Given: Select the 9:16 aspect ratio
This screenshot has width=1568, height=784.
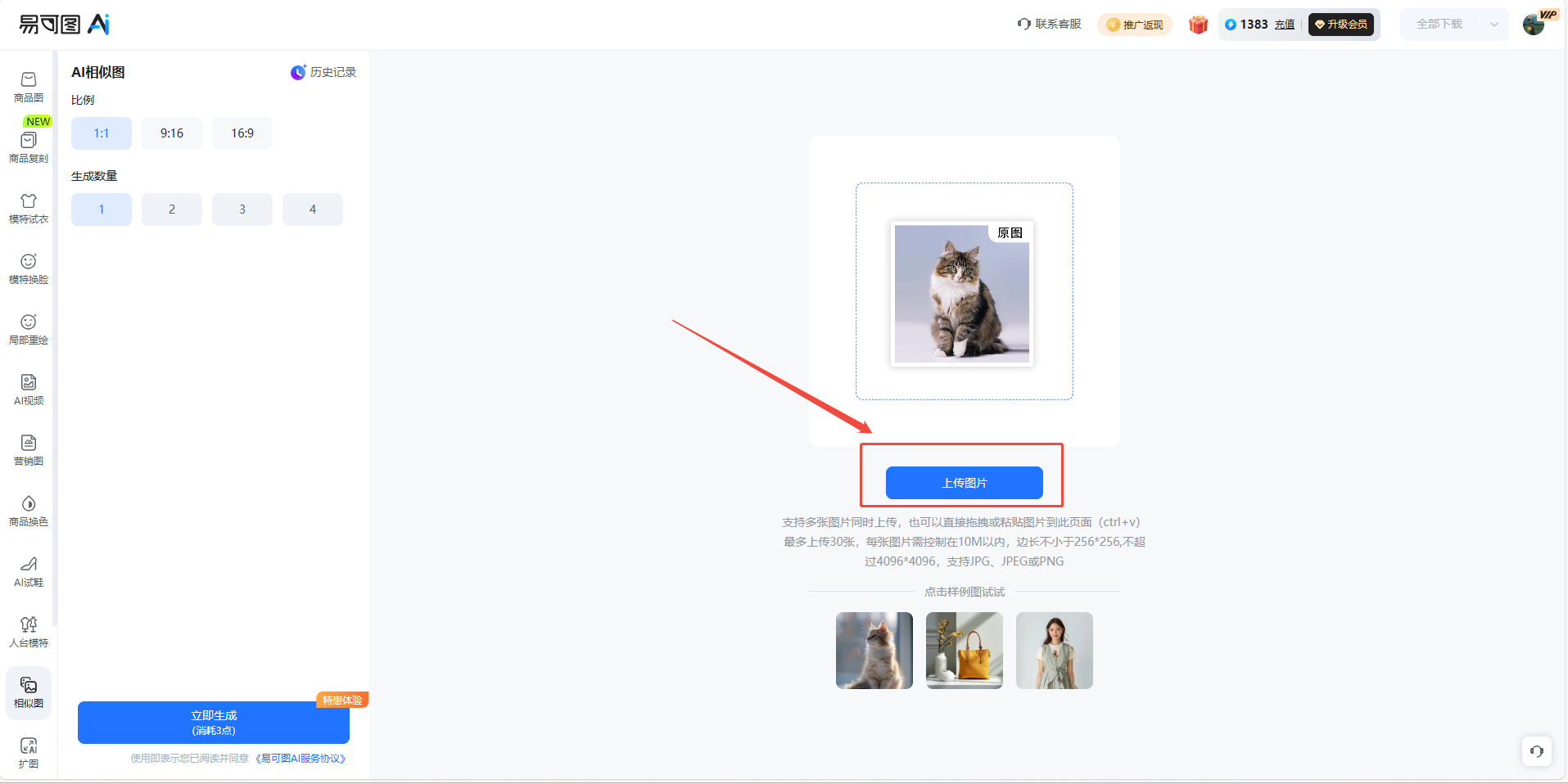Looking at the screenshot, I should click(172, 133).
